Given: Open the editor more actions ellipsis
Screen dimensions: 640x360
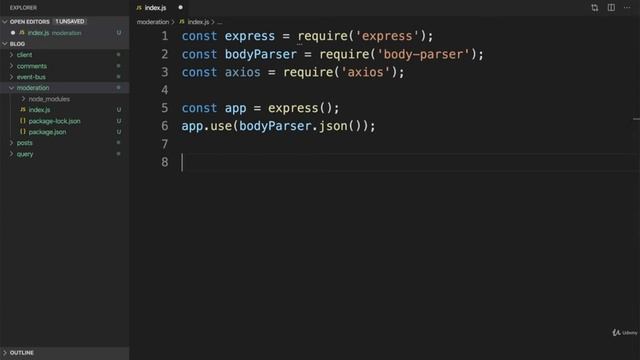Looking at the screenshot, I should pyautogui.click(x=627, y=8).
